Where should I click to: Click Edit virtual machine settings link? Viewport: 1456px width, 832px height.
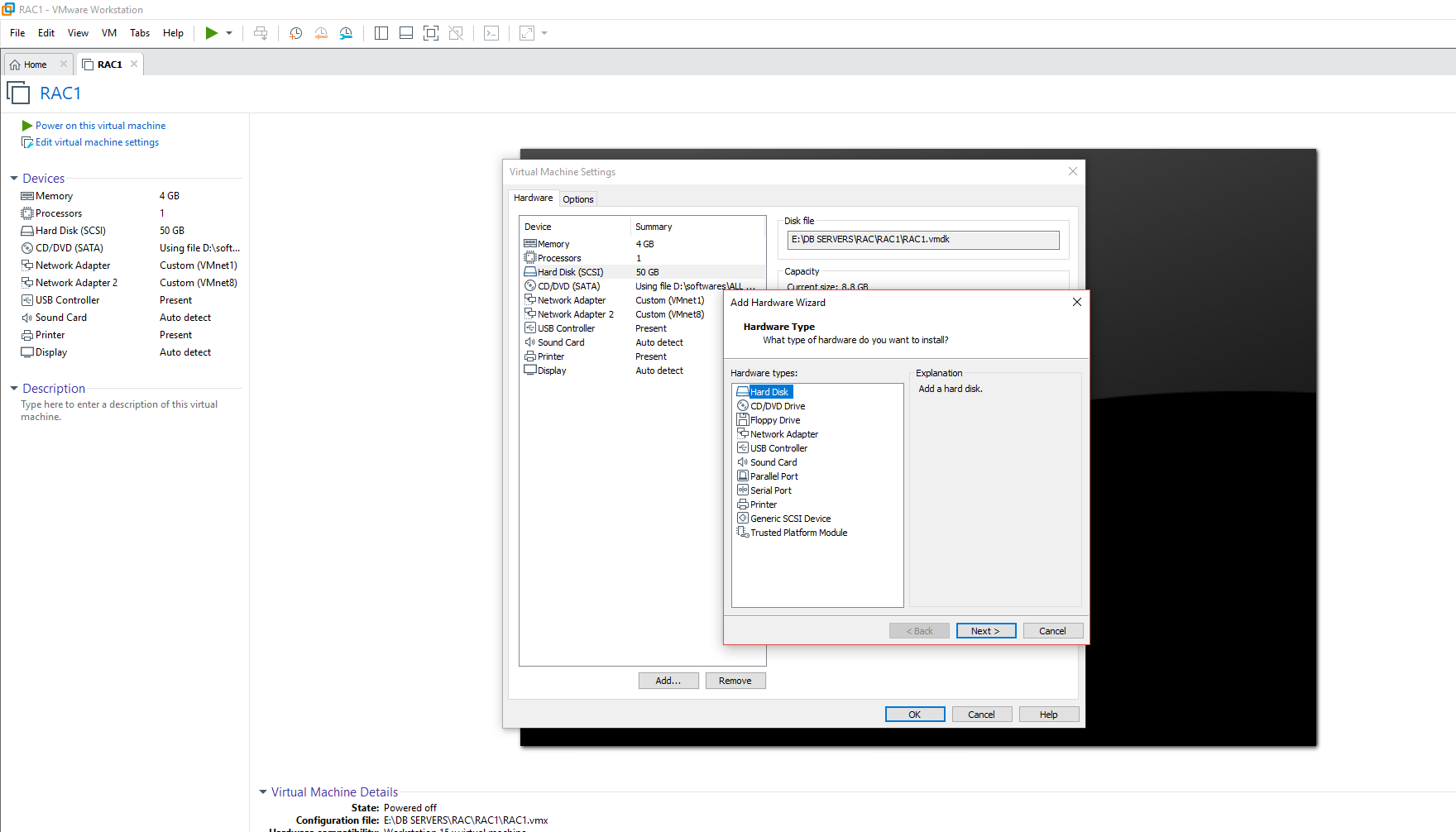(97, 142)
